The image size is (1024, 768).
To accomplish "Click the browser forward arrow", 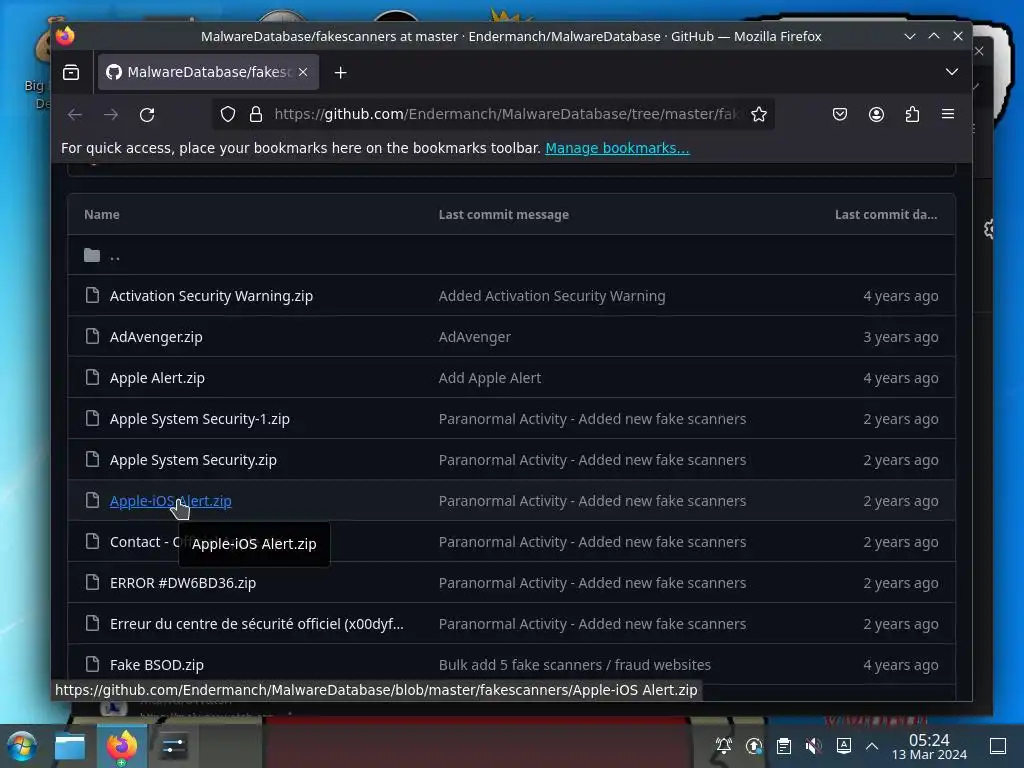I will pos(111,114).
